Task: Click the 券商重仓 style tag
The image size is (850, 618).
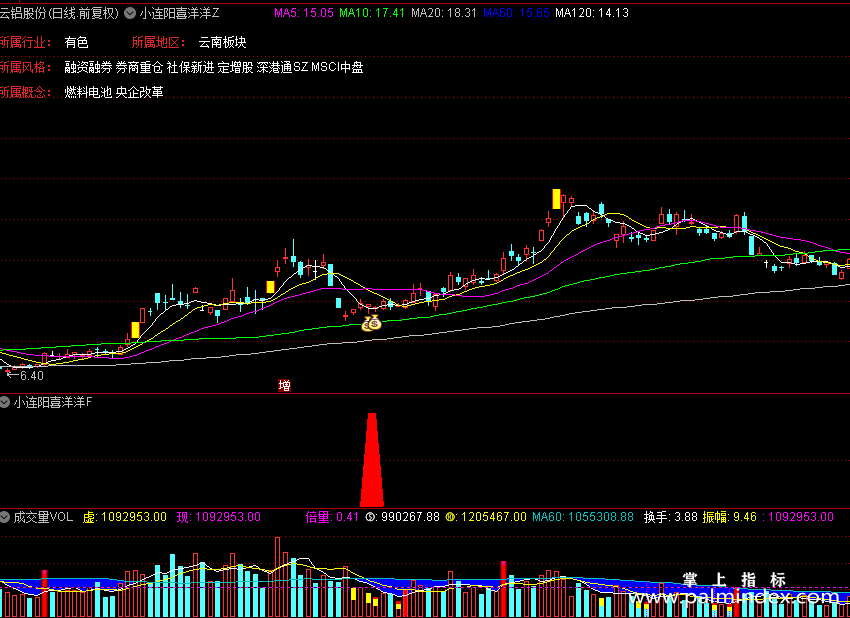Action: pyautogui.click(x=139, y=67)
